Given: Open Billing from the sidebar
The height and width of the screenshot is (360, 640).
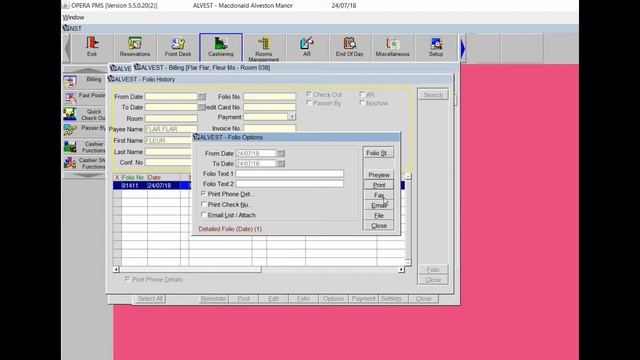Looking at the screenshot, I should pos(85,81).
